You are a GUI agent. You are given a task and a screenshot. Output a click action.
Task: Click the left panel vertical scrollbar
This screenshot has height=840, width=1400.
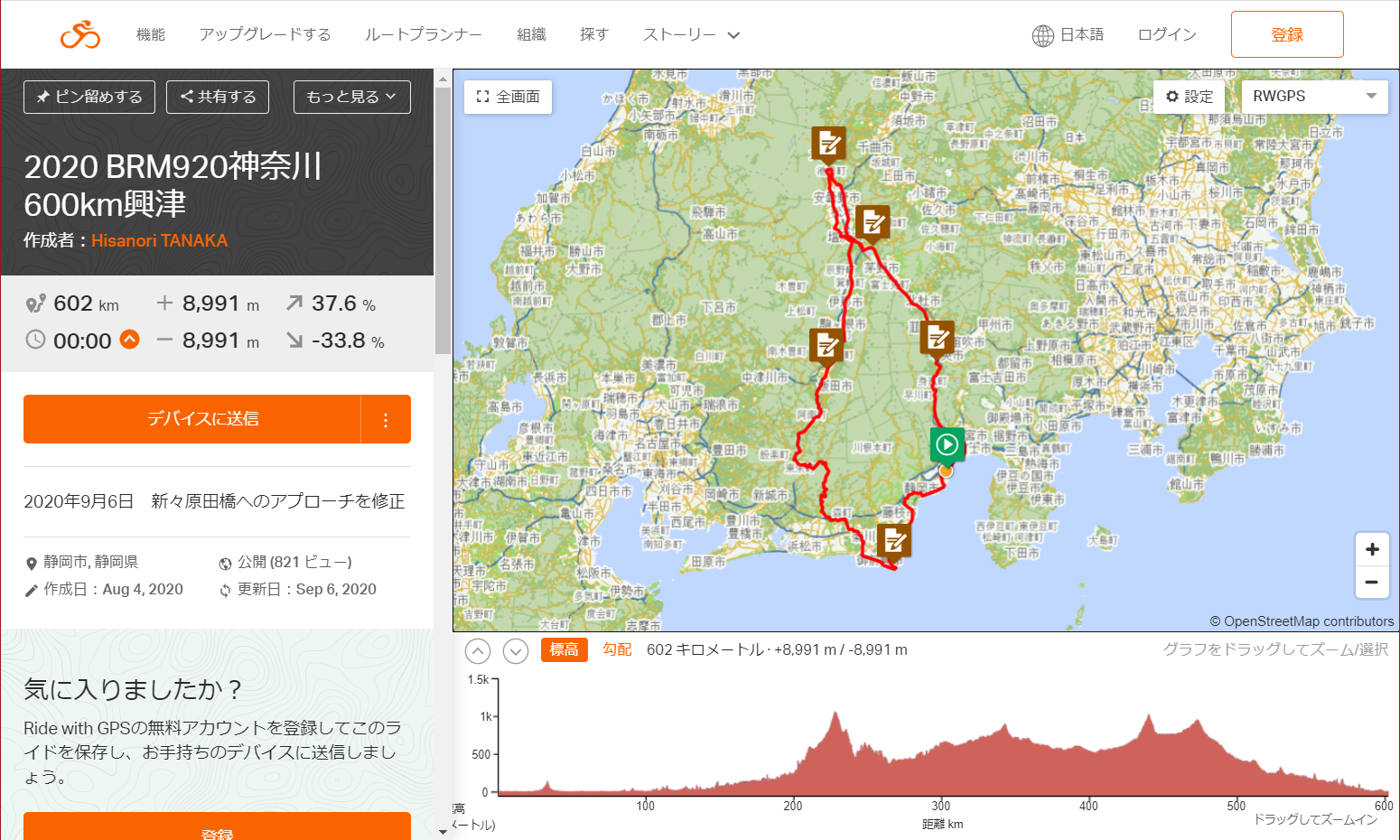443,217
